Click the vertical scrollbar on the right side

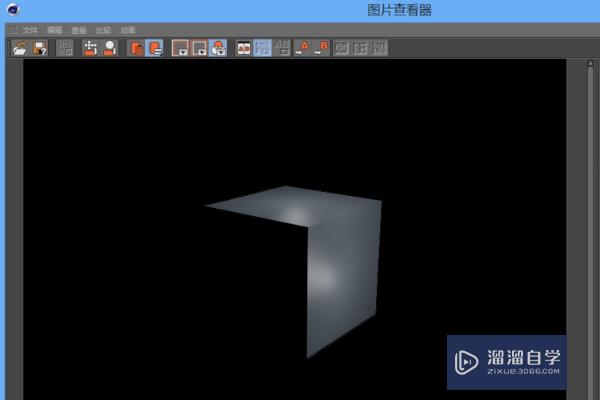click(590, 230)
